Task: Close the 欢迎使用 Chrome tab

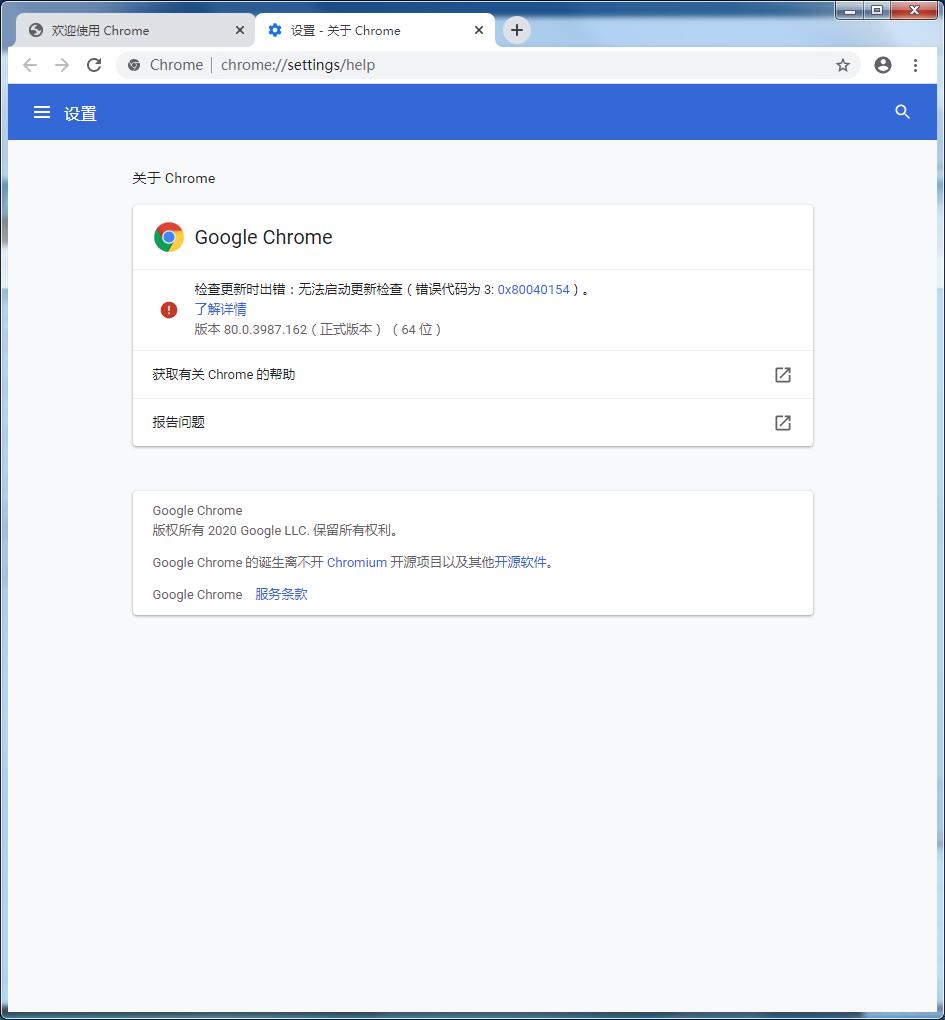Action: pyautogui.click(x=240, y=30)
